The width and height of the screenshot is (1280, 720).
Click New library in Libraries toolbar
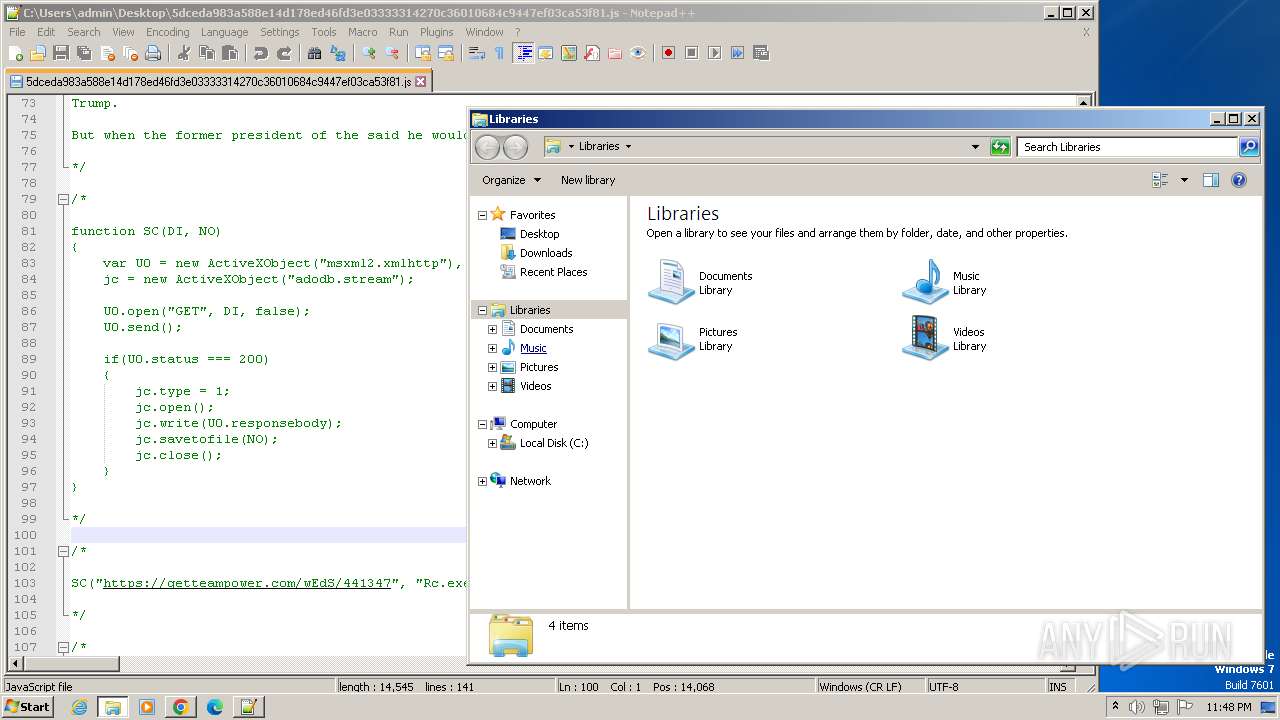click(588, 180)
